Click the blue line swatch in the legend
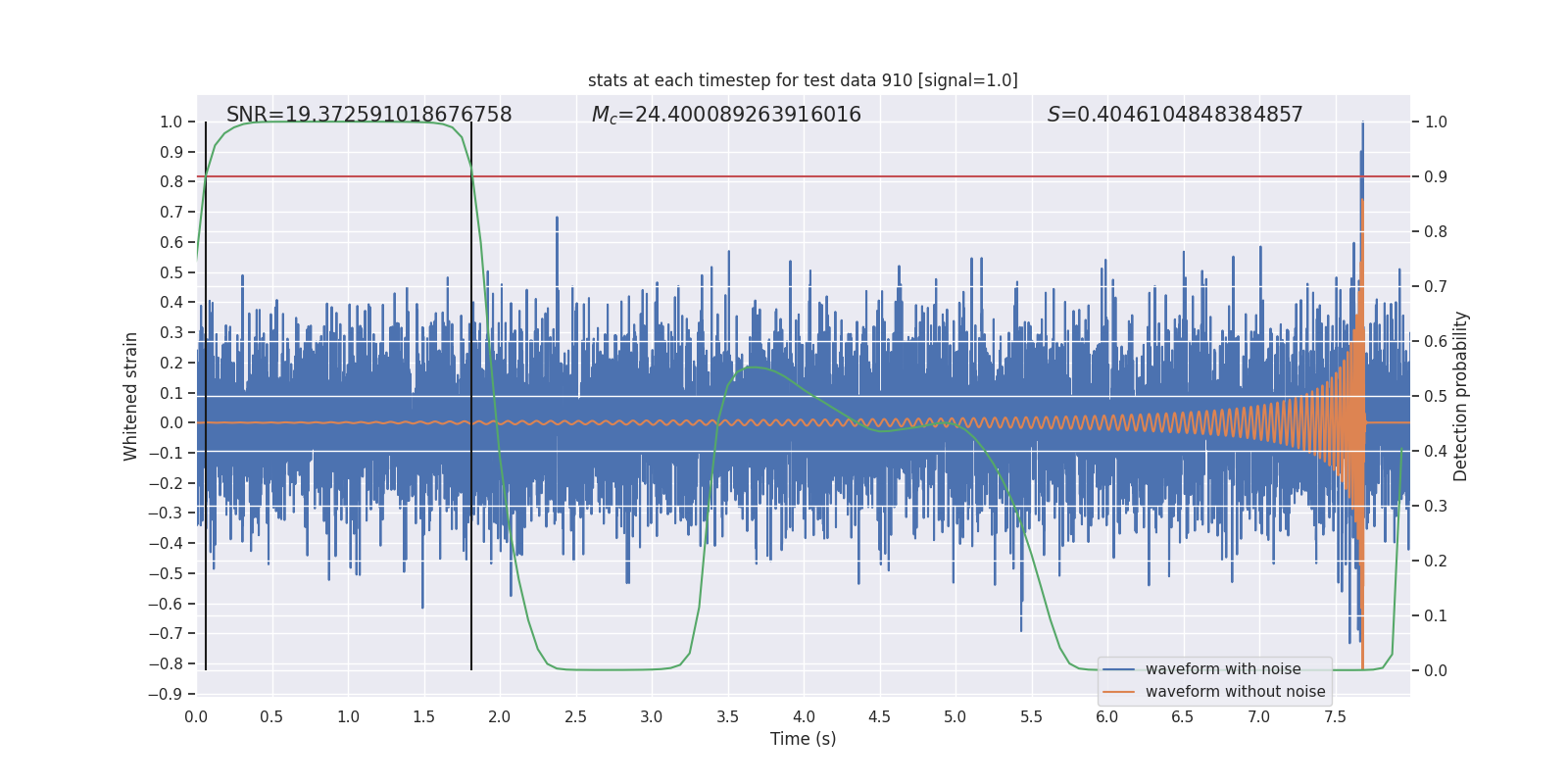1568x784 pixels. (x=1118, y=669)
